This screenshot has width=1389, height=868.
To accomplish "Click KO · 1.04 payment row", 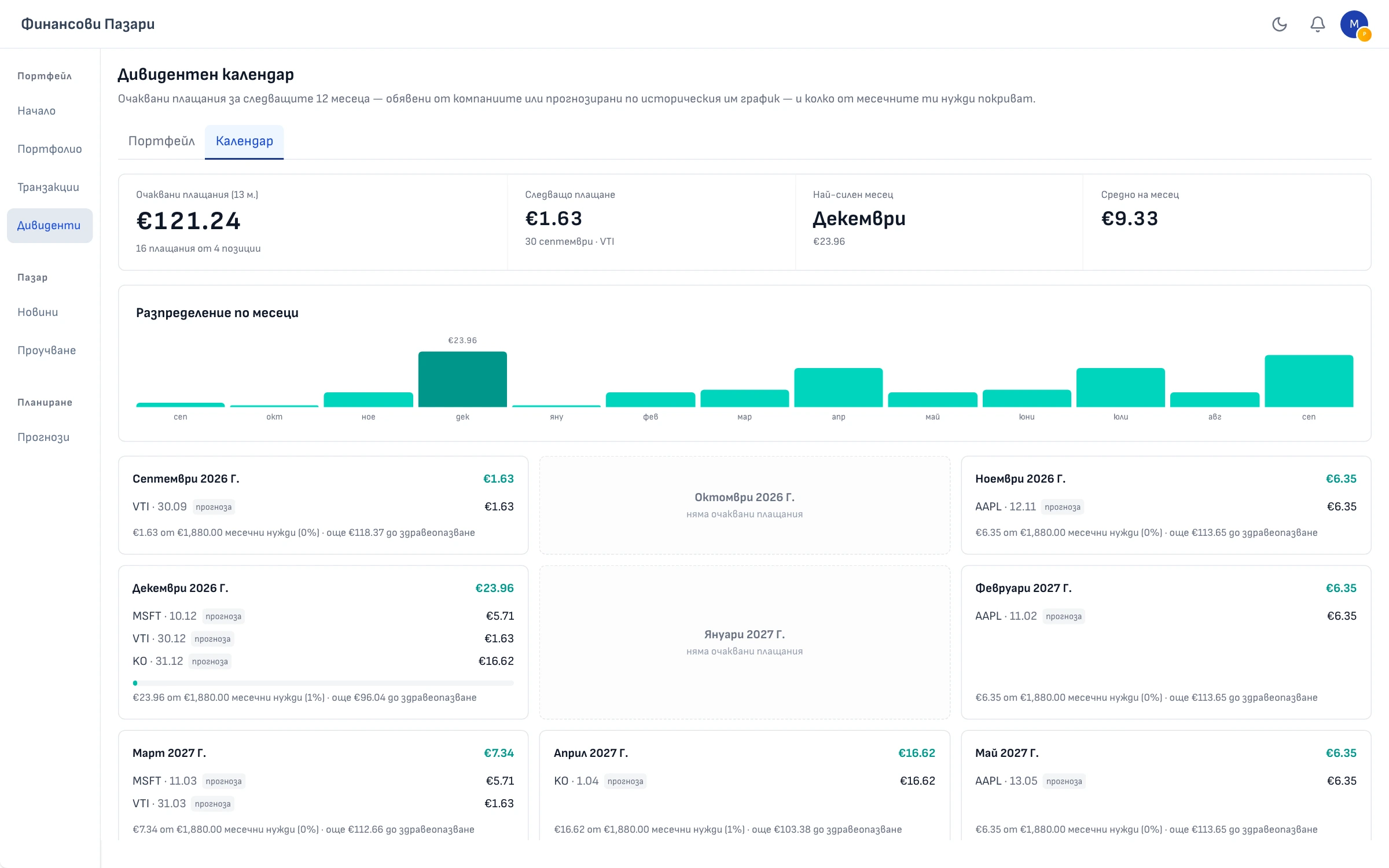I will [744, 781].
